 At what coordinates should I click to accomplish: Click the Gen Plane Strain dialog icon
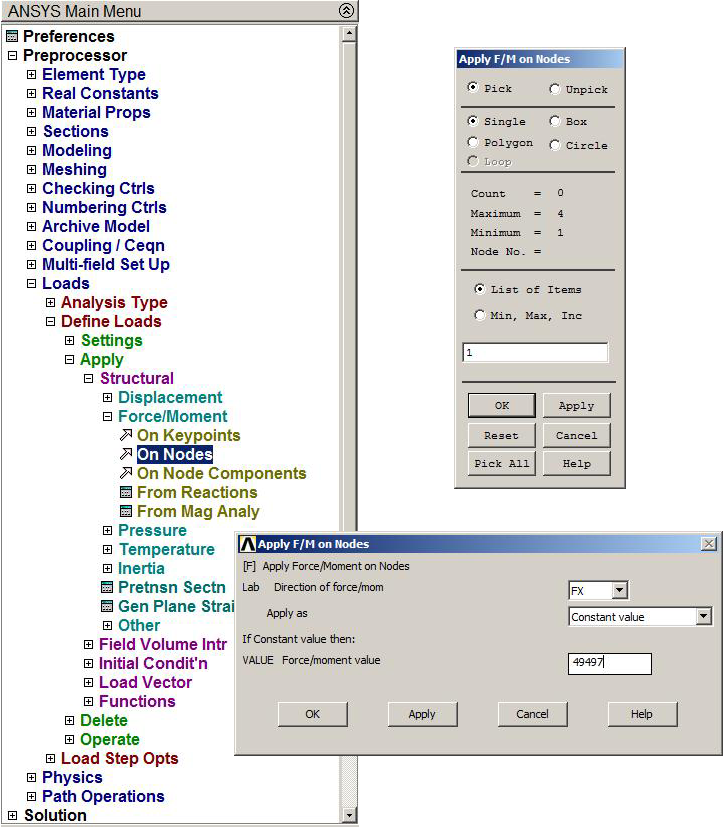pyautogui.click(x=107, y=607)
